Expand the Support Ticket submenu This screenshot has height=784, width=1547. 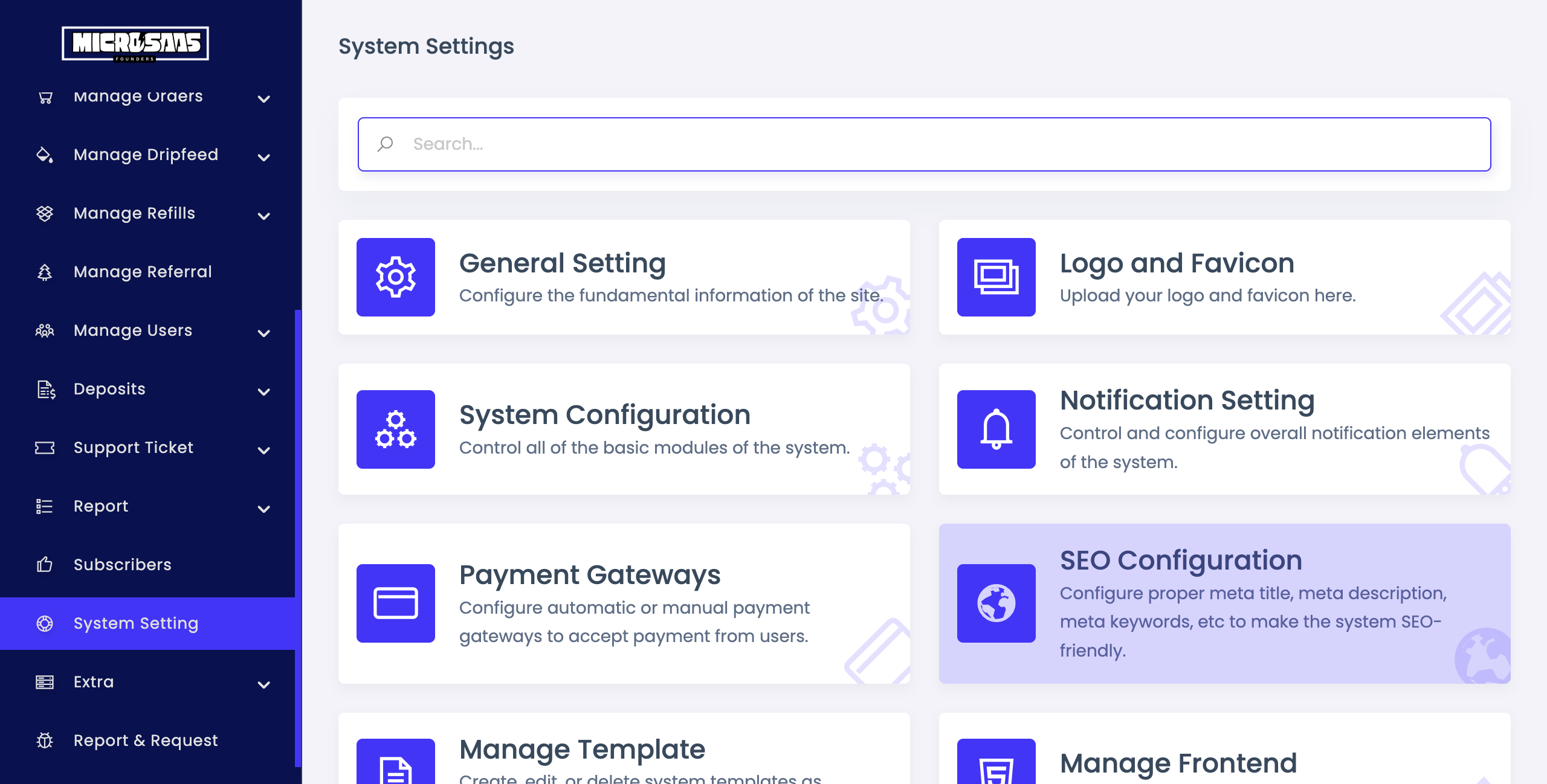point(263,450)
